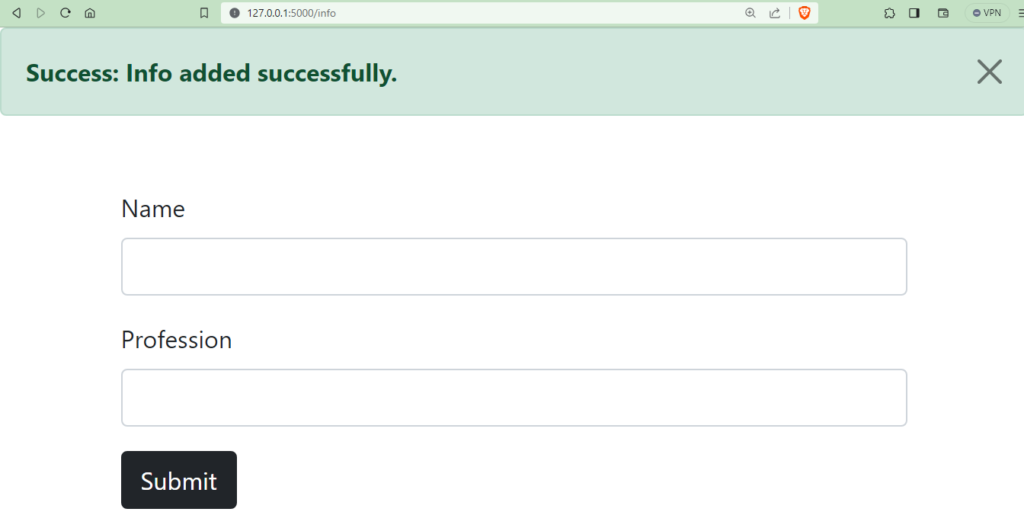Click the browser forward arrow
Screen dimensions: 1024x531
coord(40,13)
